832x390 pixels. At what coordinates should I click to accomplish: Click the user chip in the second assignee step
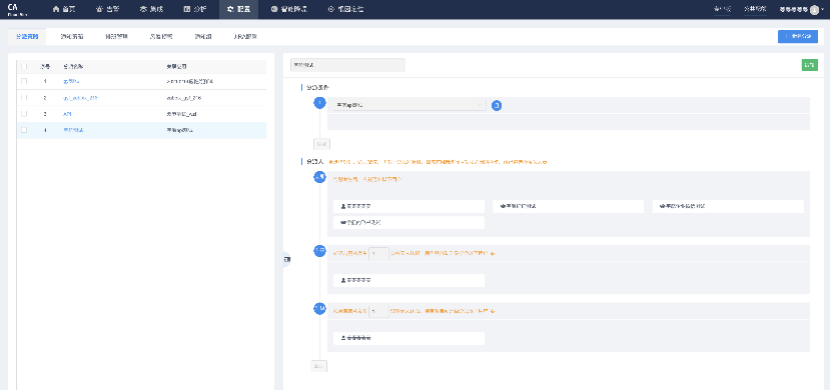pos(409,280)
